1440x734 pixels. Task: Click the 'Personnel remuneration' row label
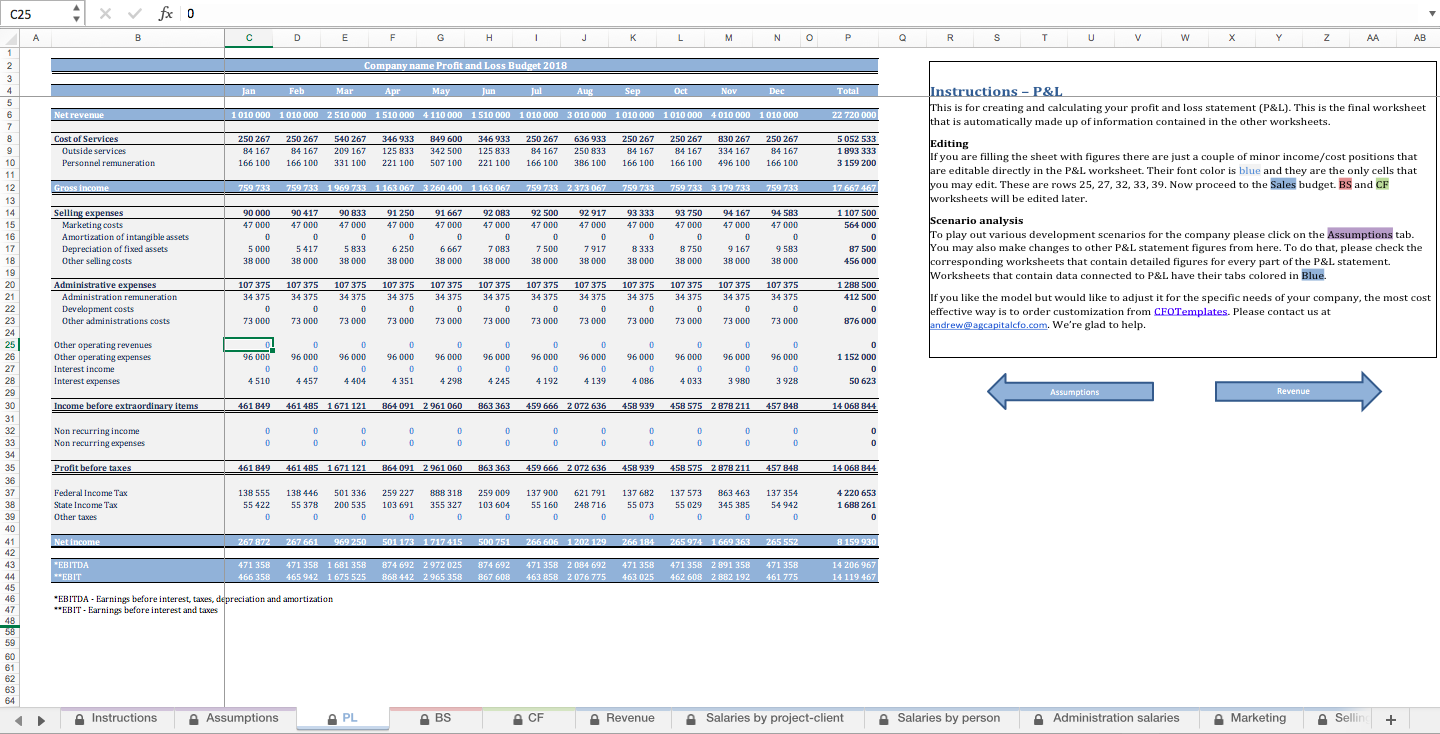[x=108, y=163]
